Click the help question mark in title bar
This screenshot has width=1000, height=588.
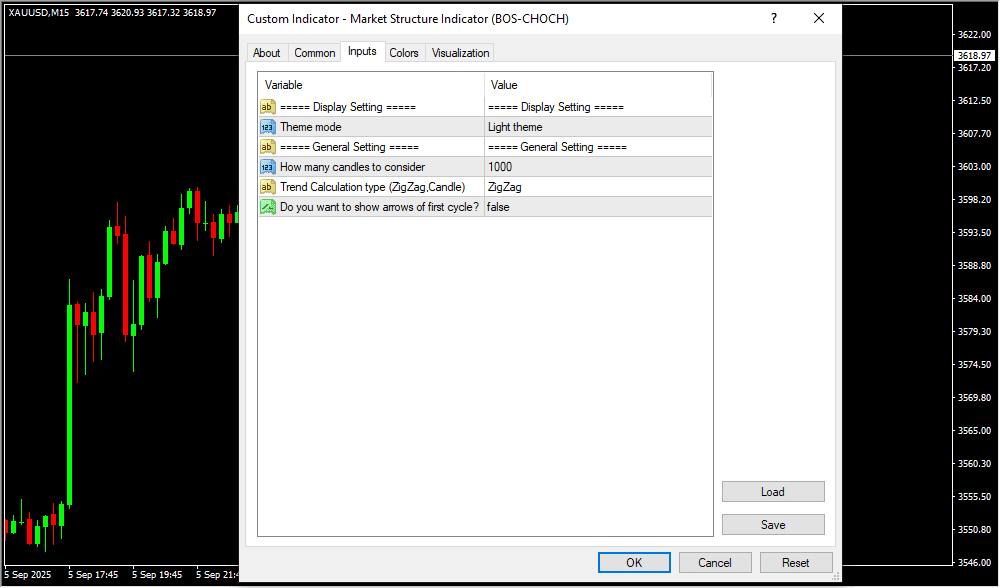click(773, 19)
